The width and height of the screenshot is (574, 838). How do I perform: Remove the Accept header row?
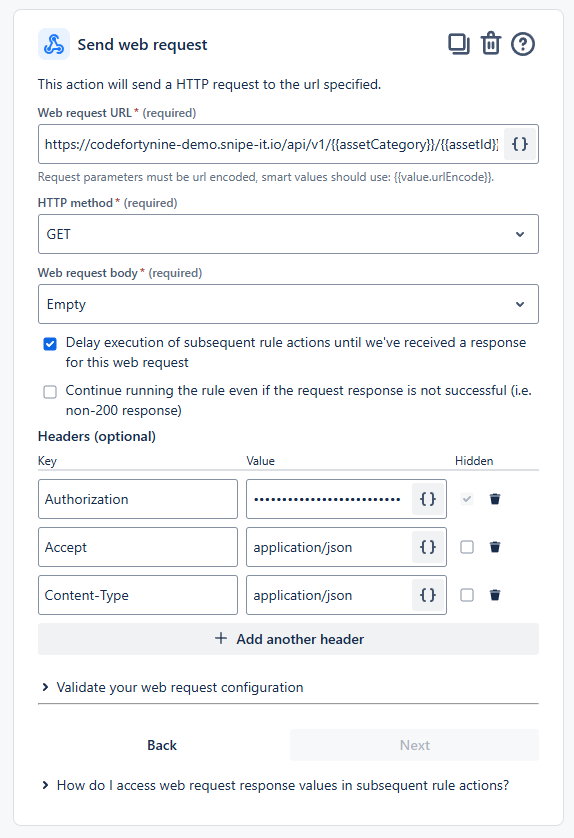(495, 547)
